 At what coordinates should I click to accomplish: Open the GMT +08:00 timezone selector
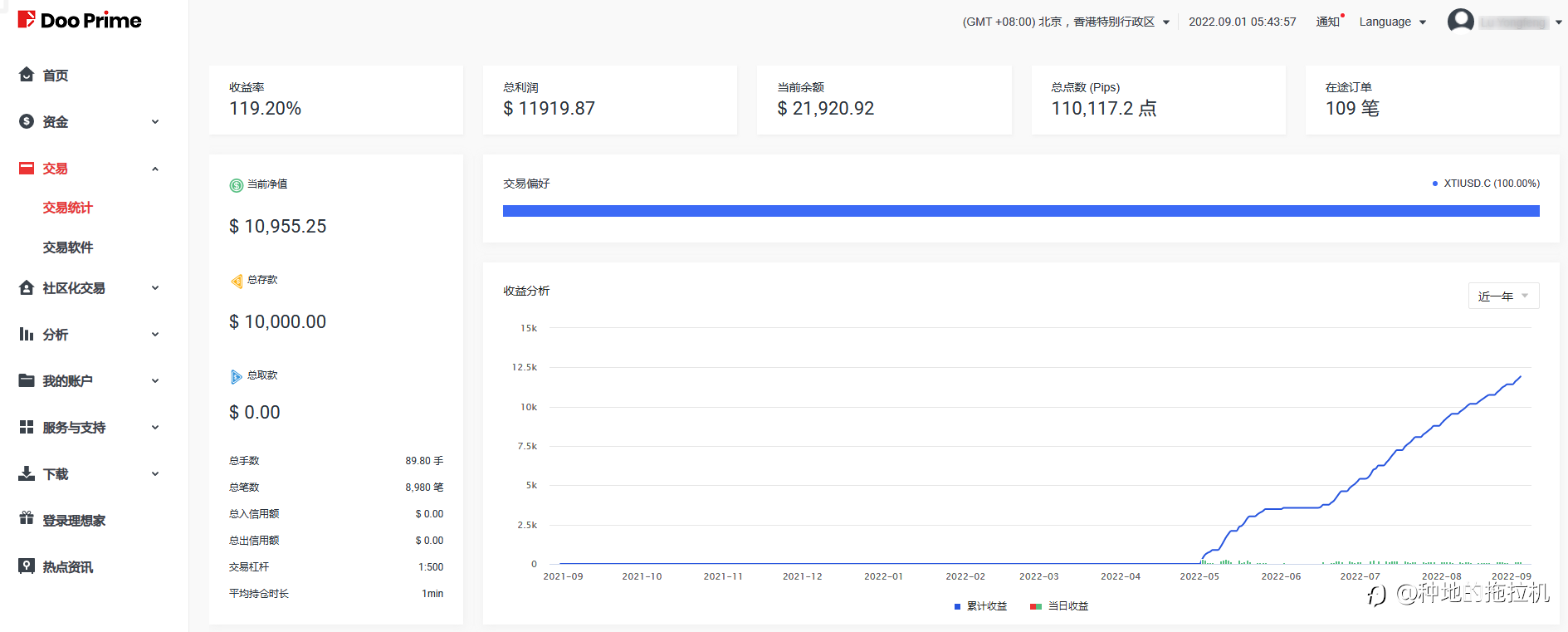1066,22
